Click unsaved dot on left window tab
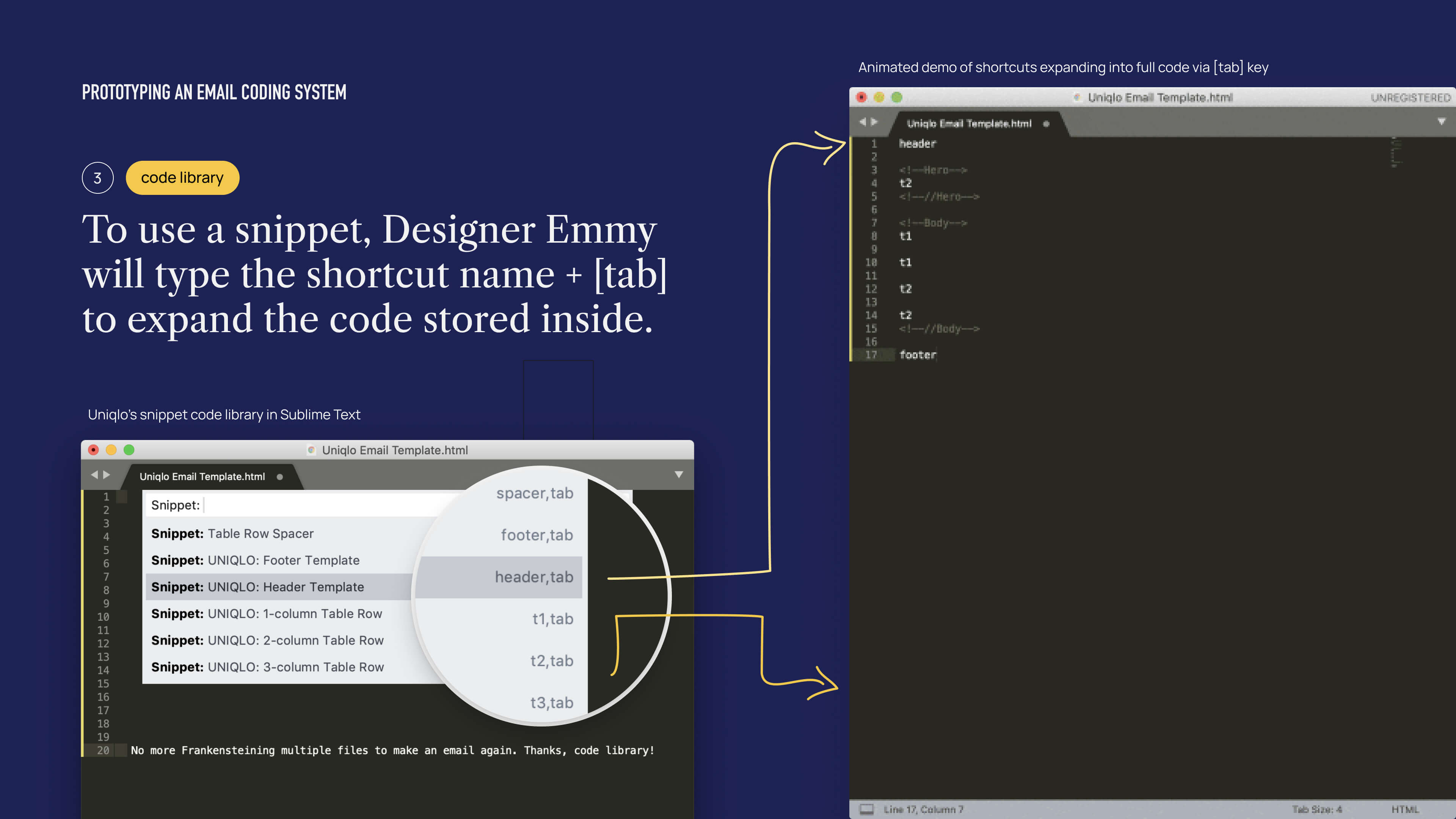The height and width of the screenshot is (819, 1456). pyautogui.click(x=280, y=477)
